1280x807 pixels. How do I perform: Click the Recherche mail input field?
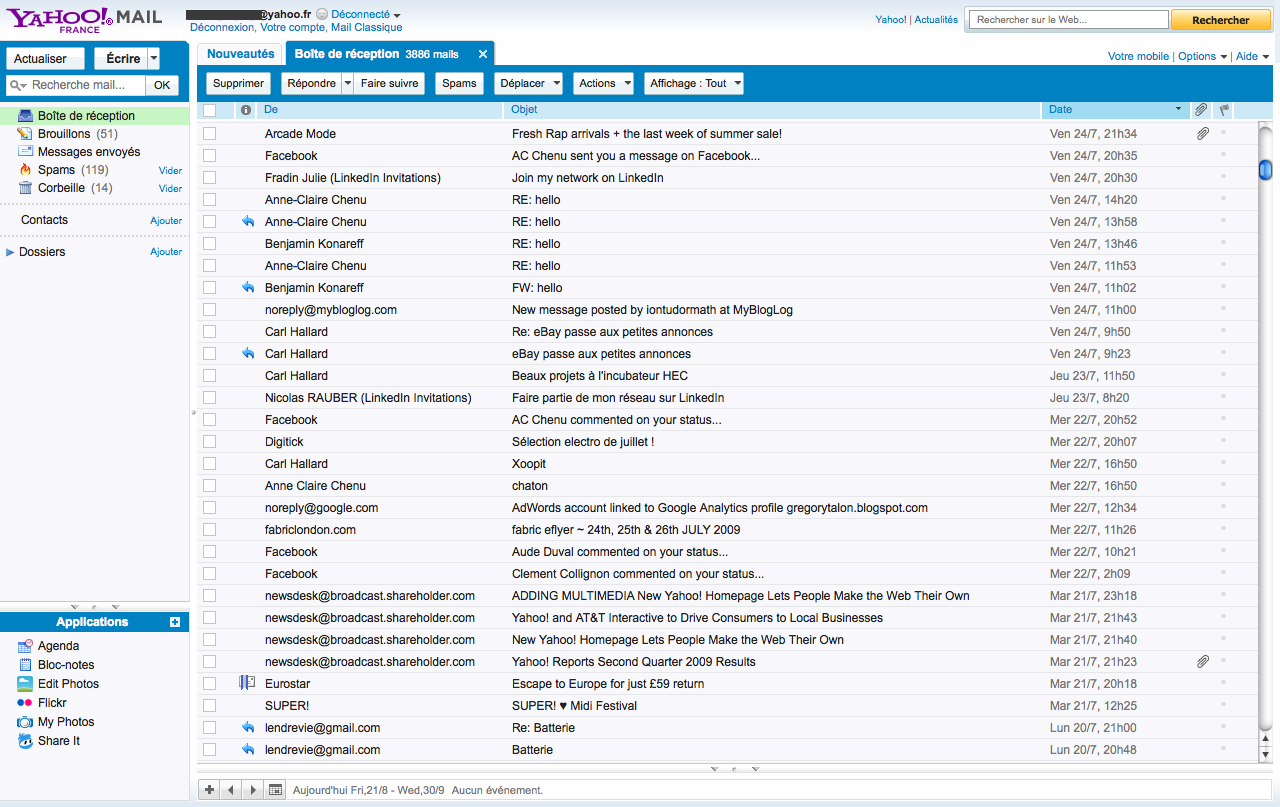(77, 85)
